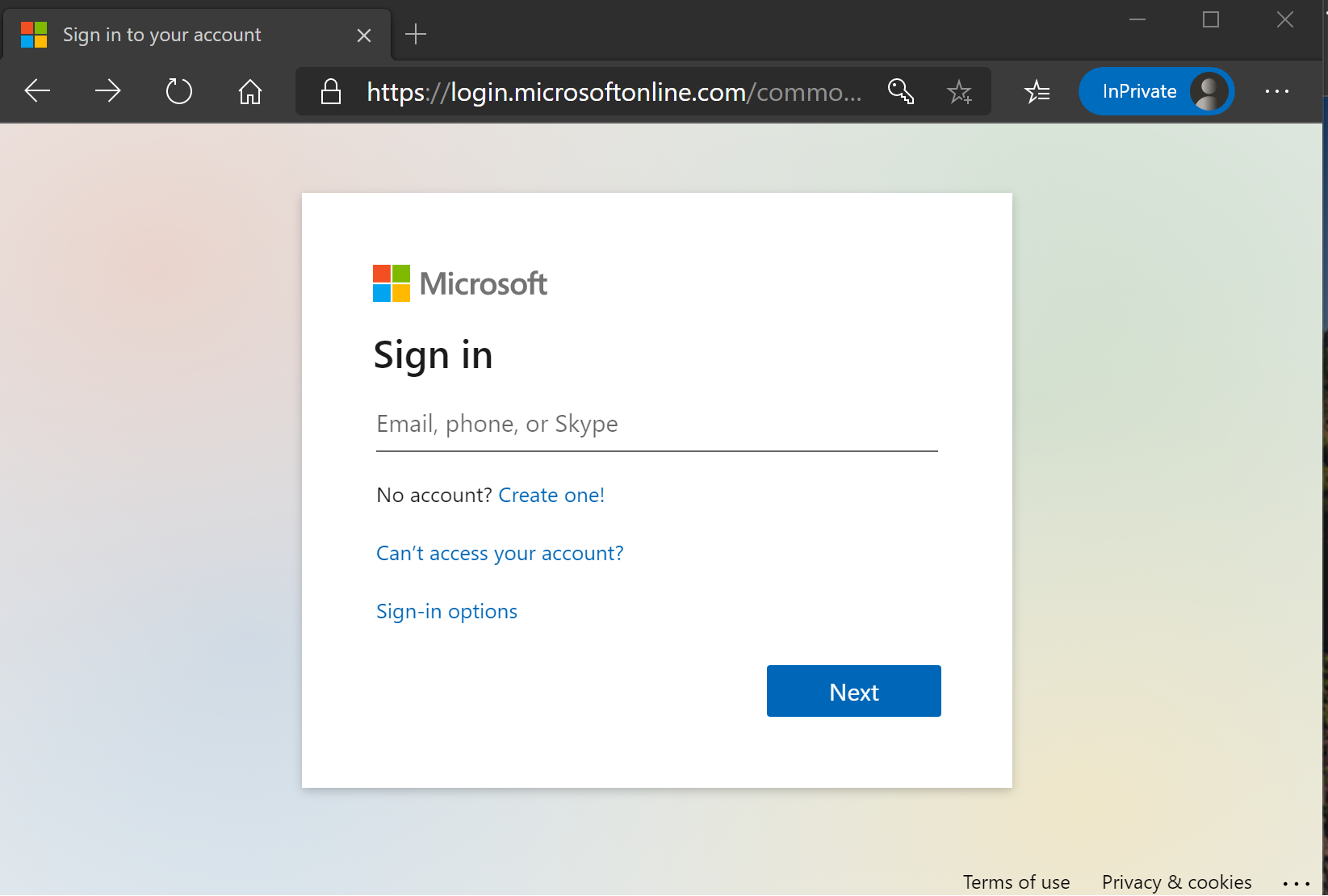Click the back navigation arrow
This screenshot has height=896, width=1328.
[37, 91]
